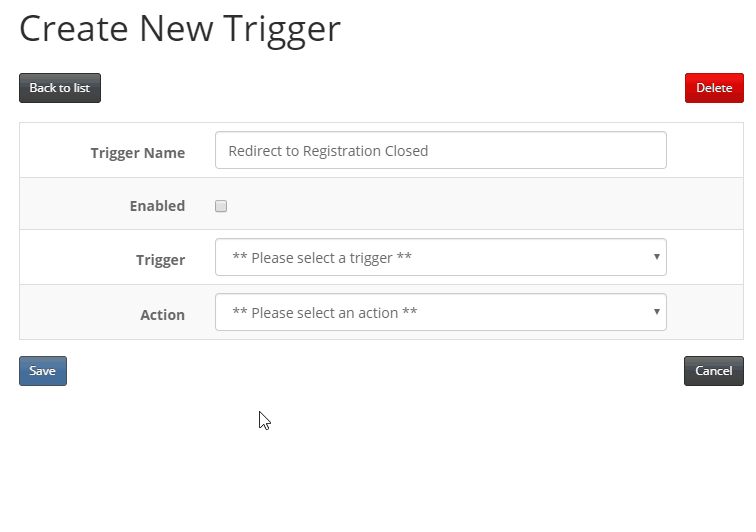Click the arrow on the Trigger dropdown
Screen dimensions: 756x532
tap(656, 257)
